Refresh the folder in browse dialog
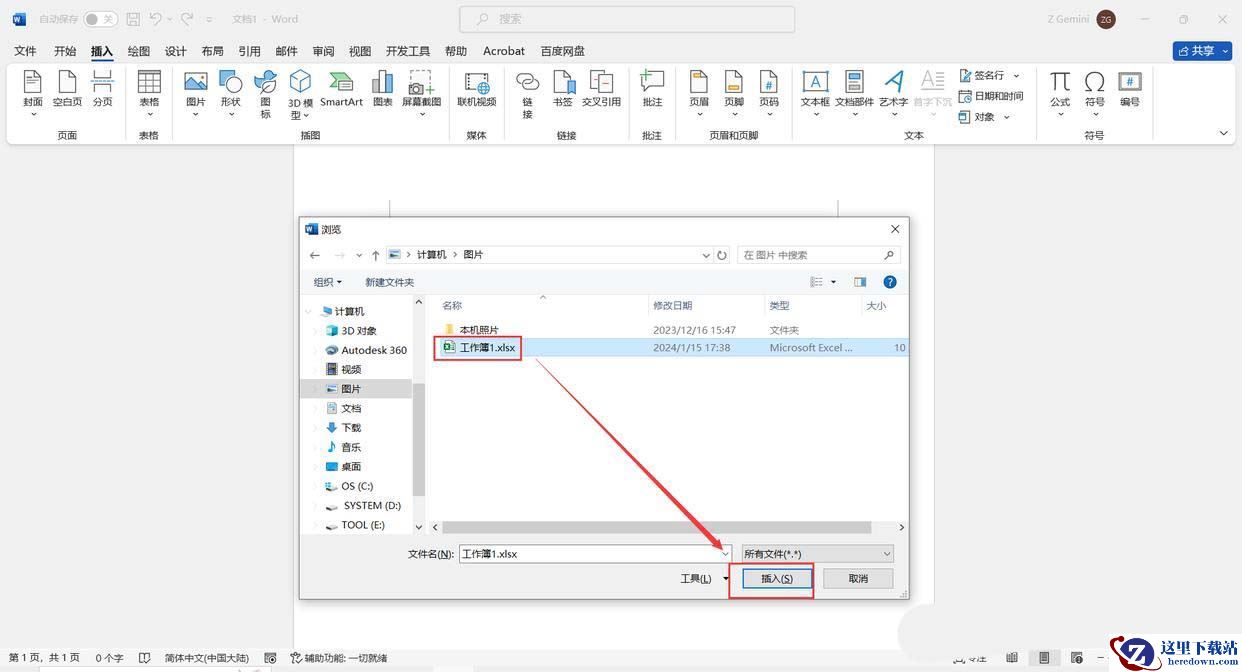The image size is (1242, 672). (x=723, y=255)
